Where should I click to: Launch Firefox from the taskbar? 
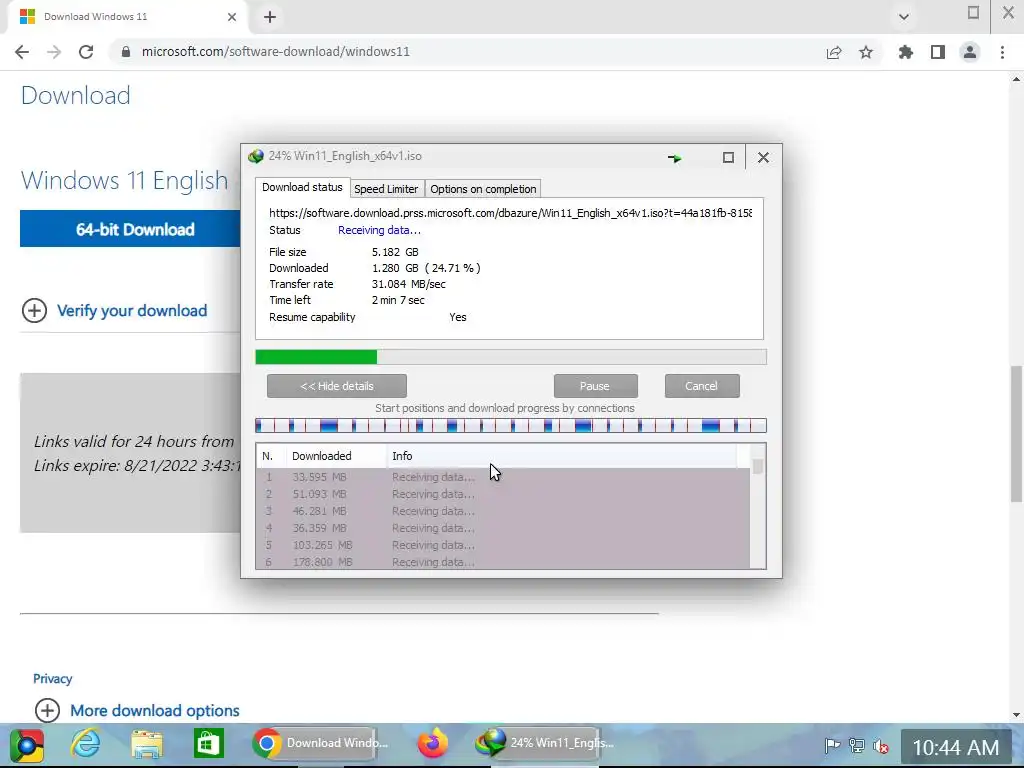[x=432, y=743]
